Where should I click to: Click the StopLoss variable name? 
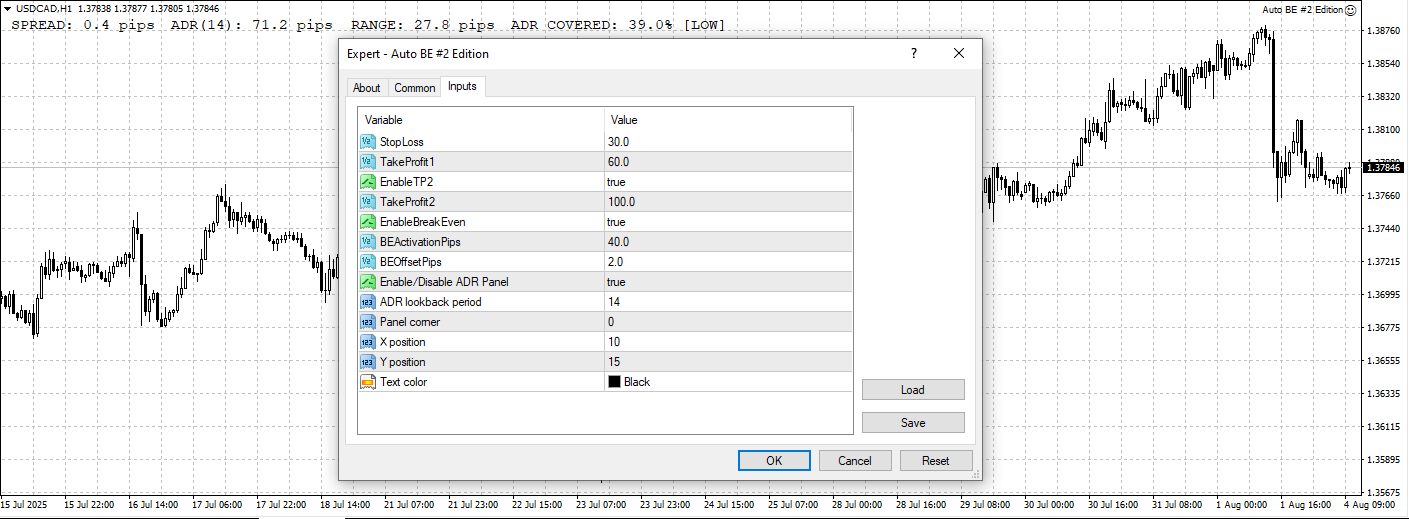coord(402,142)
